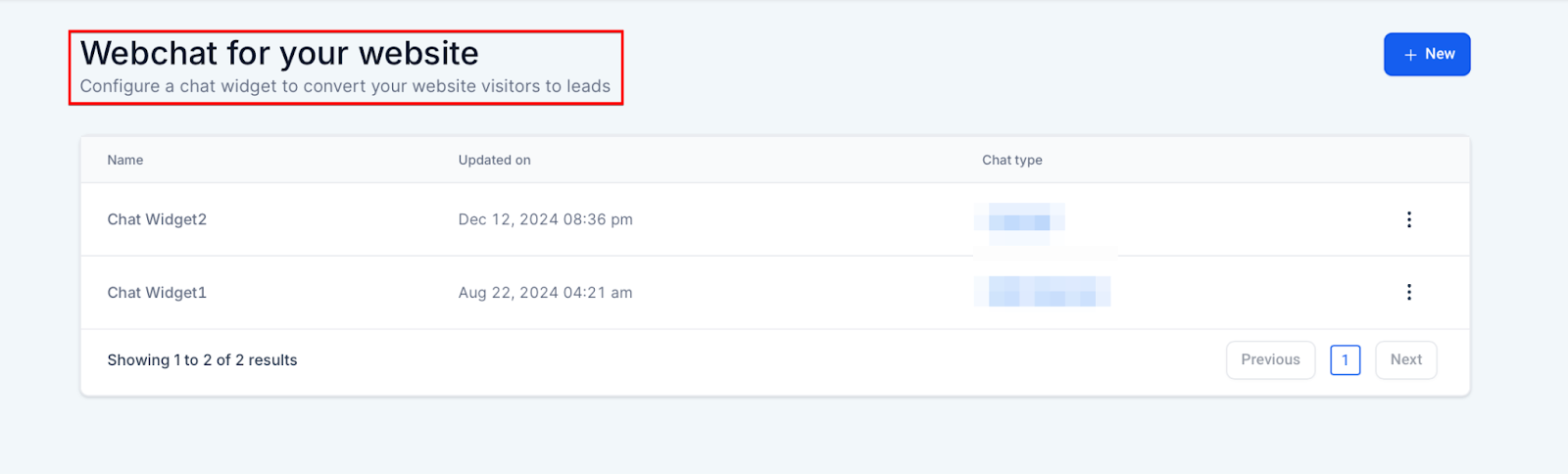Click the New button
This screenshot has width=1568, height=474.
pos(1426,54)
